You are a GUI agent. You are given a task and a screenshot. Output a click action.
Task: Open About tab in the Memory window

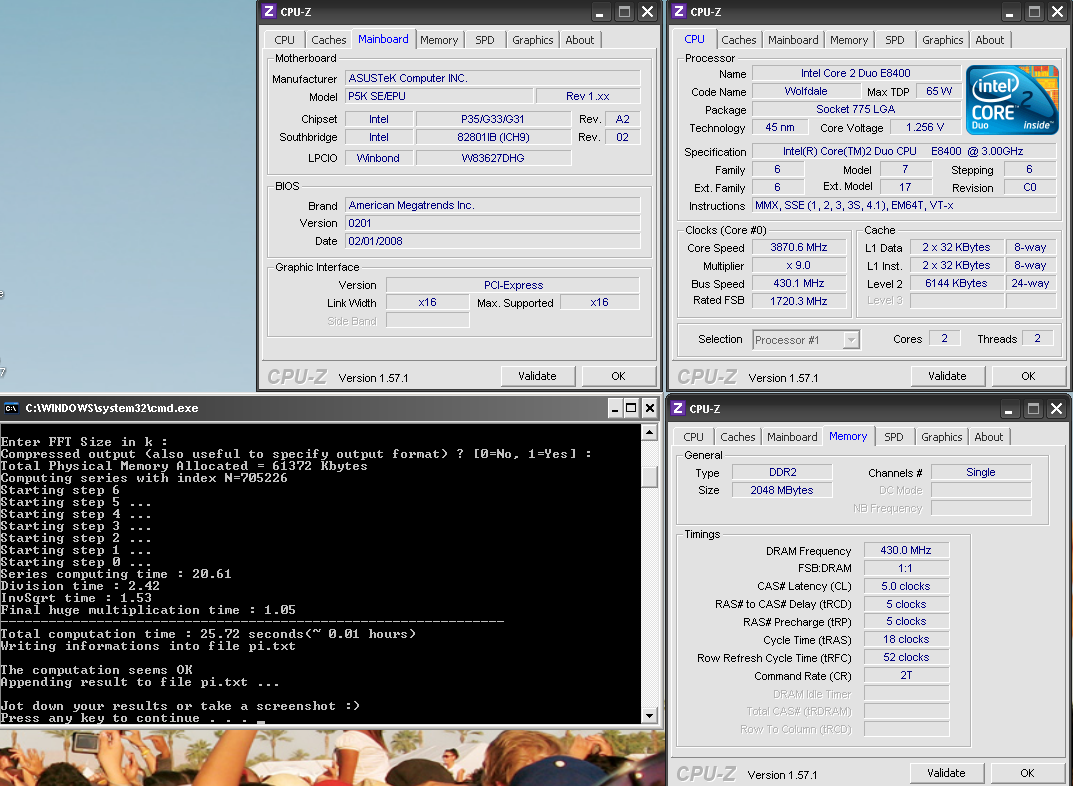[988, 437]
